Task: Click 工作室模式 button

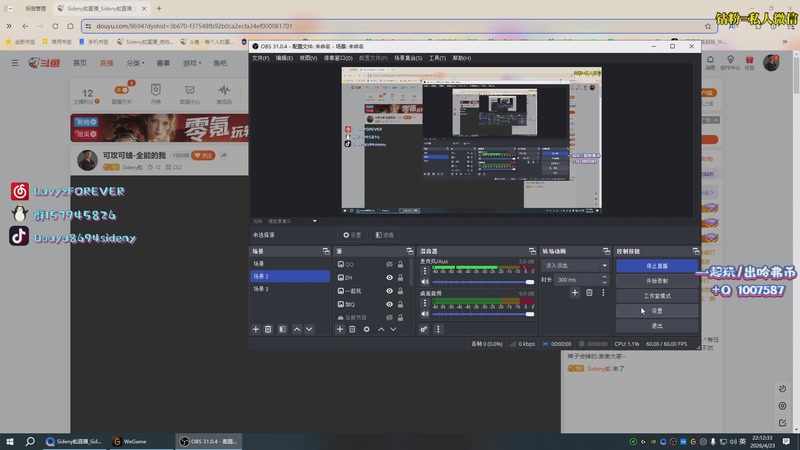Action: [x=657, y=296]
